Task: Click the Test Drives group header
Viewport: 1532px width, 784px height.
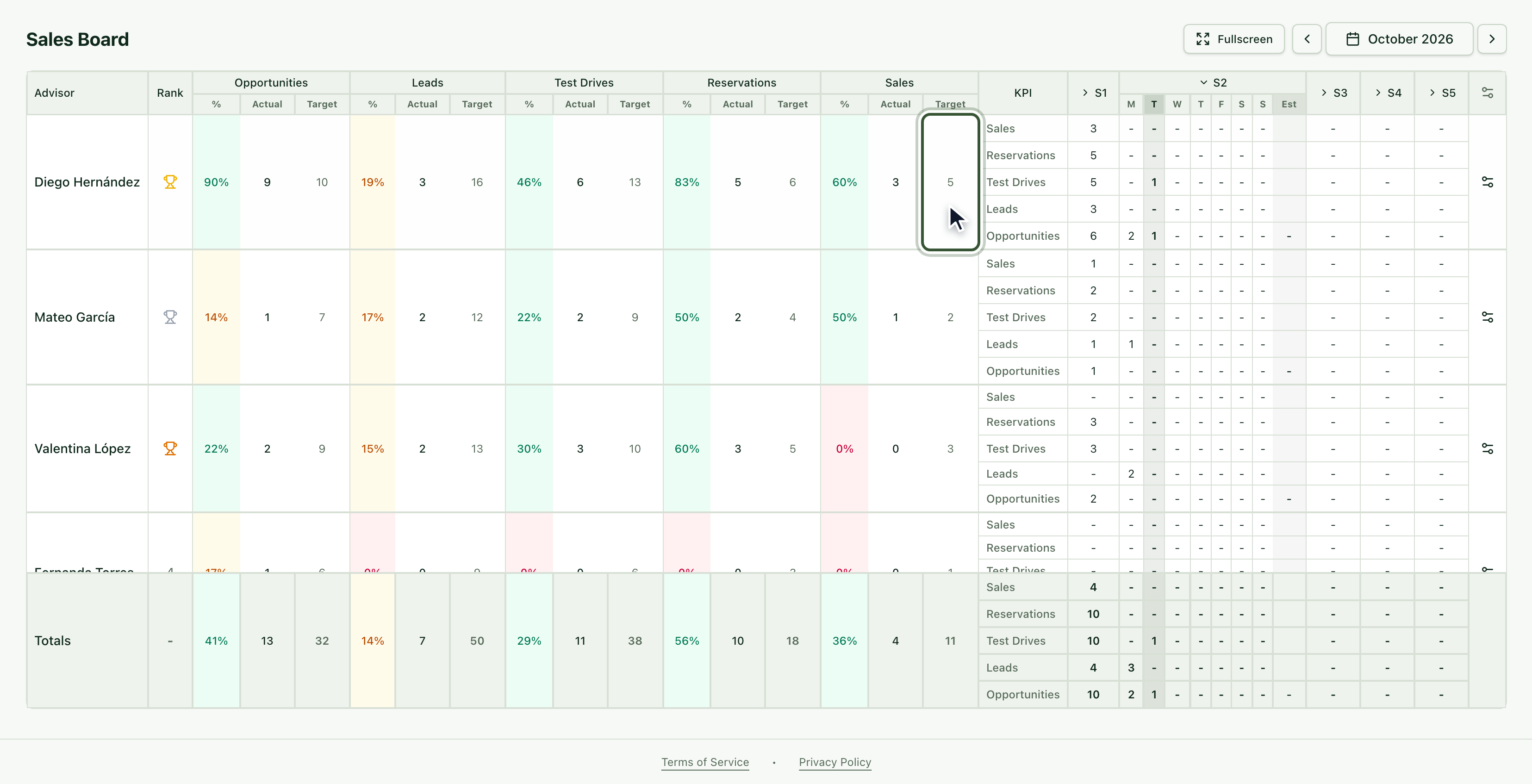Action: click(584, 83)
